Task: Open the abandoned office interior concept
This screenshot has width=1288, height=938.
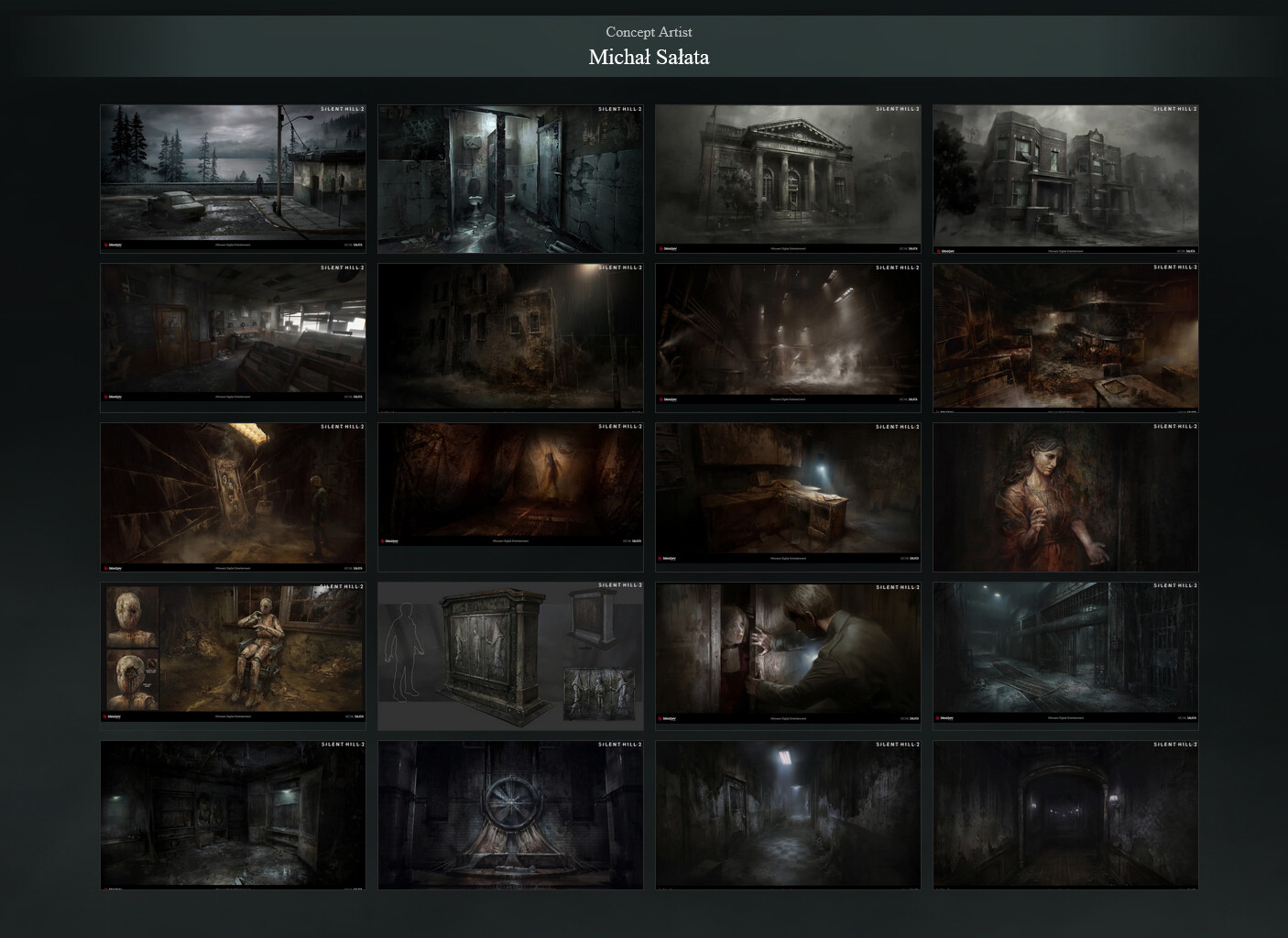Action: (x=232, y=335)
